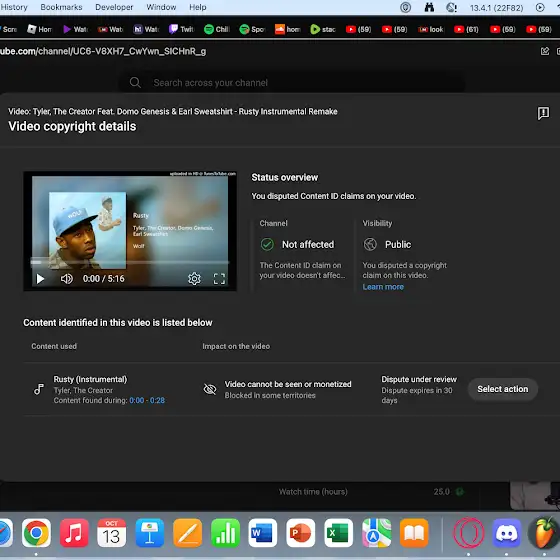This screenshot has height=560, width=560.
Task: Jump to 0:00 content timestamp
Action: point(136,400)
